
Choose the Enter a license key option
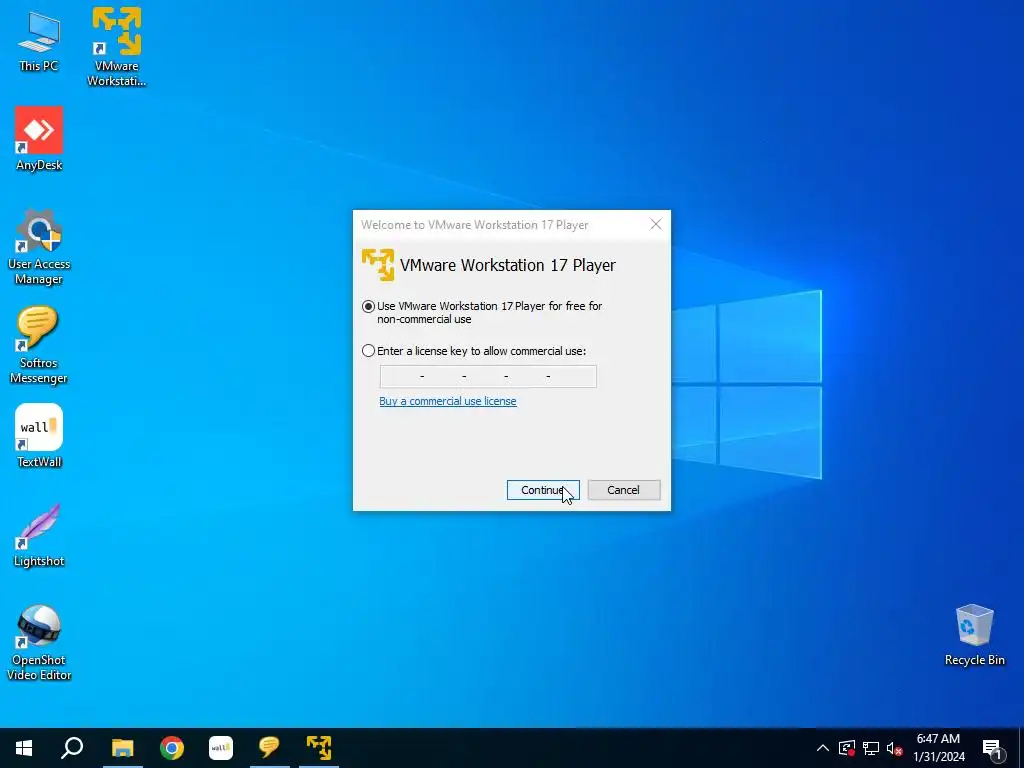point(368,351)
